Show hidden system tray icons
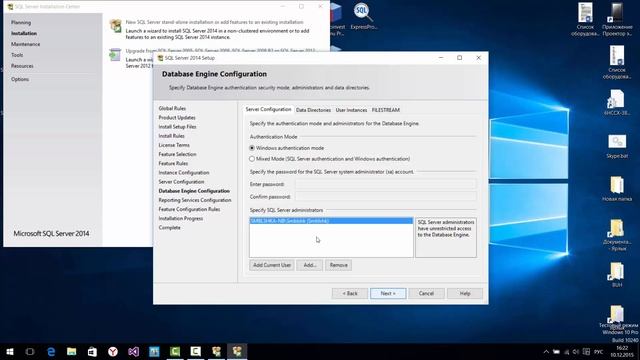The height and width of the screenshot is (360, 640). pos(546,351)
